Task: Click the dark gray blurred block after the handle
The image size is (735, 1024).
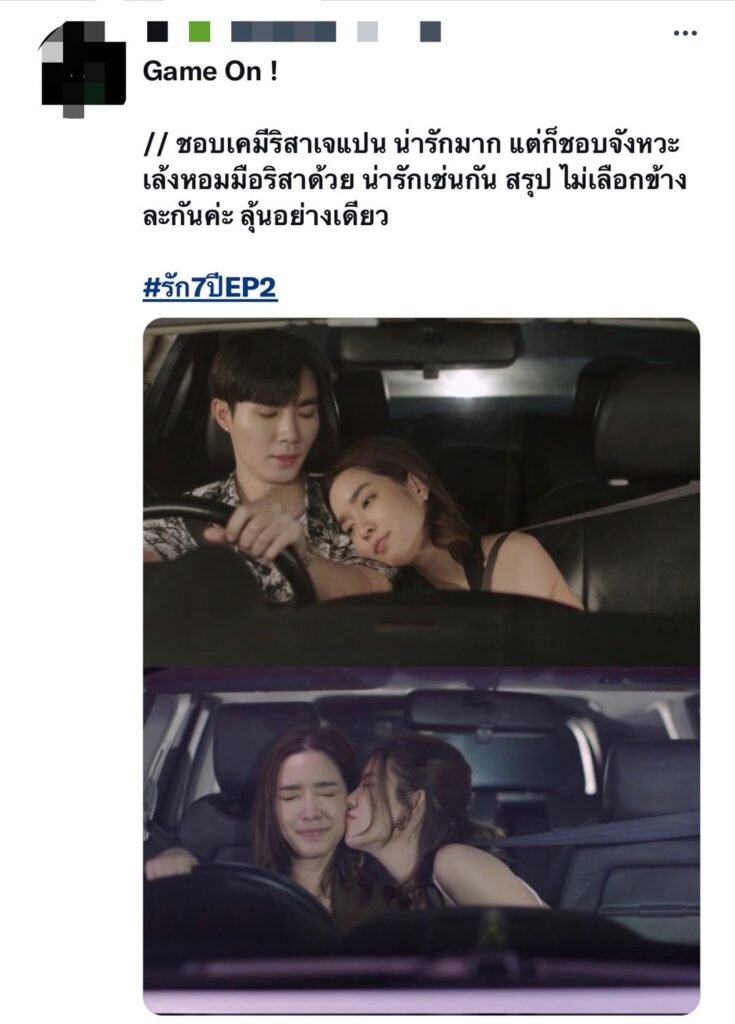Action: 430,31
